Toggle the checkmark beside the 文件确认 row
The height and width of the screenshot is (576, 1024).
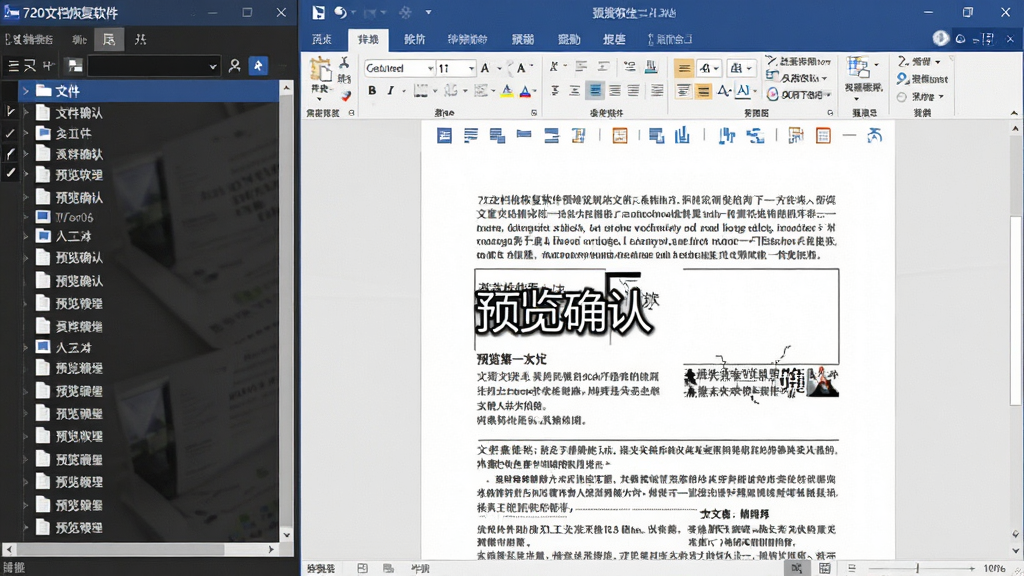tap(10, 112)
